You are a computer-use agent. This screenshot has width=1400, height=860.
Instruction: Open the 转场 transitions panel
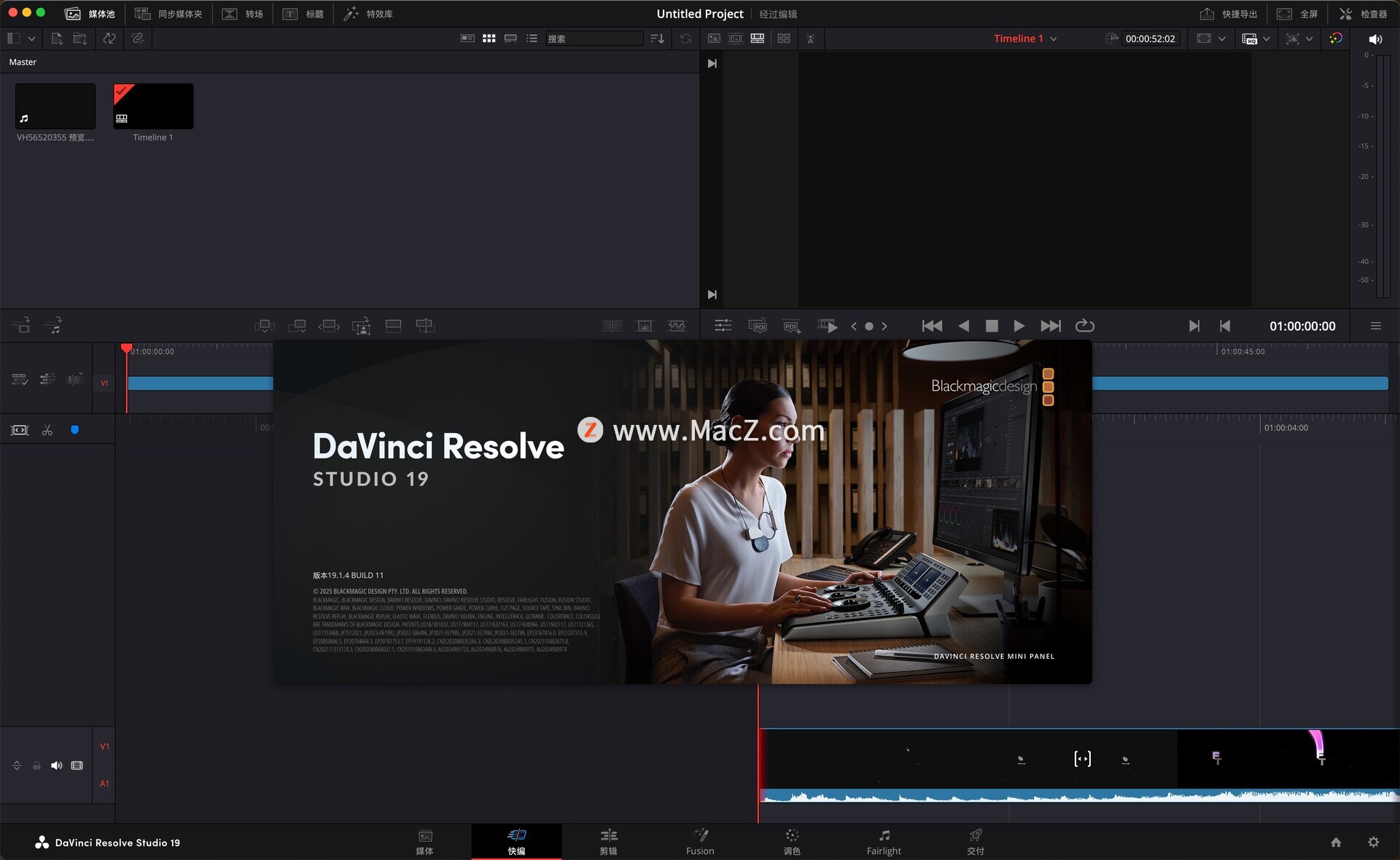243,14
